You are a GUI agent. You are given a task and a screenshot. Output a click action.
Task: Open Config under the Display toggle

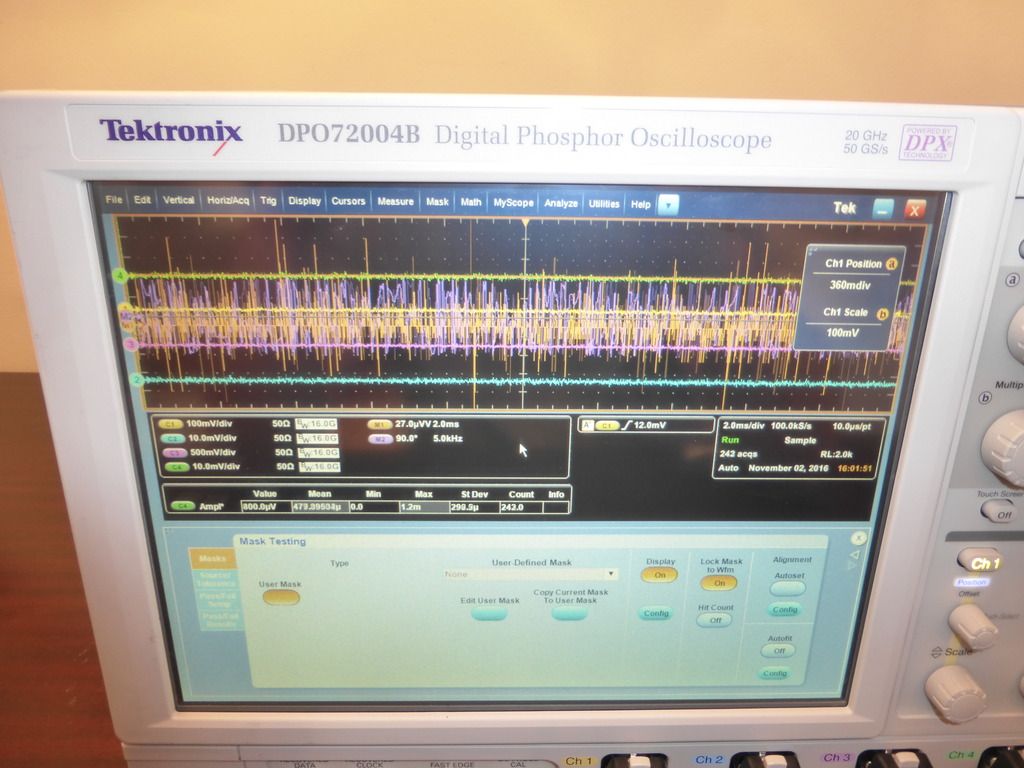pos(655,613)
